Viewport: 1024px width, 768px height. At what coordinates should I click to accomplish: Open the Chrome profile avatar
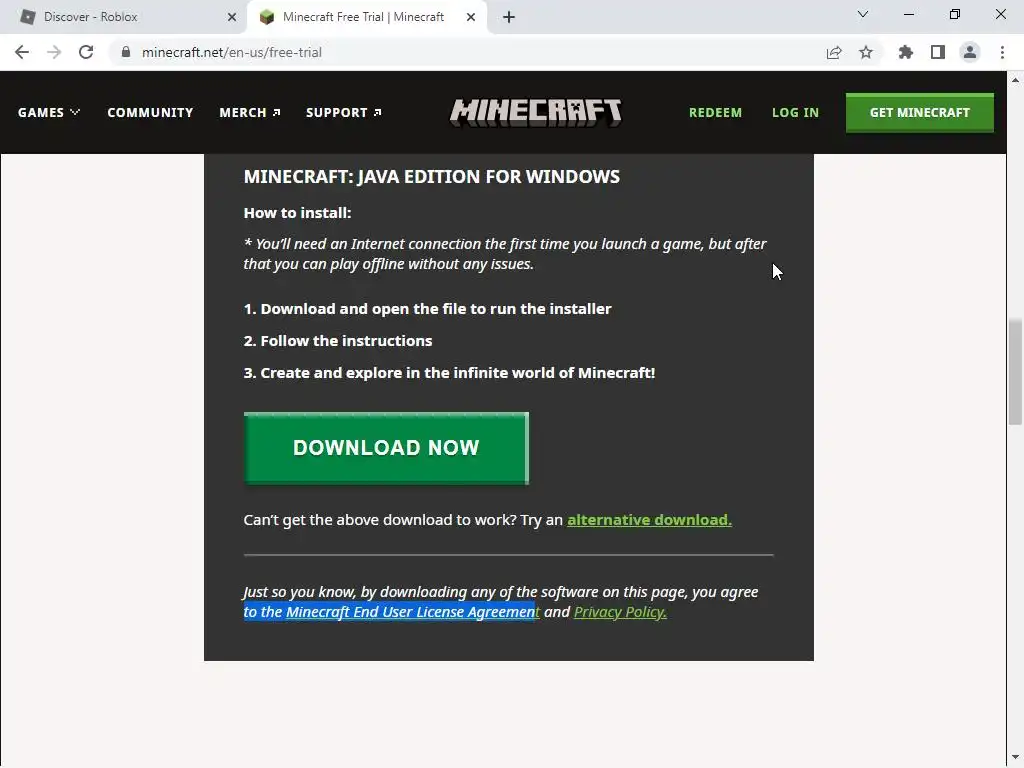click(970, 52)
